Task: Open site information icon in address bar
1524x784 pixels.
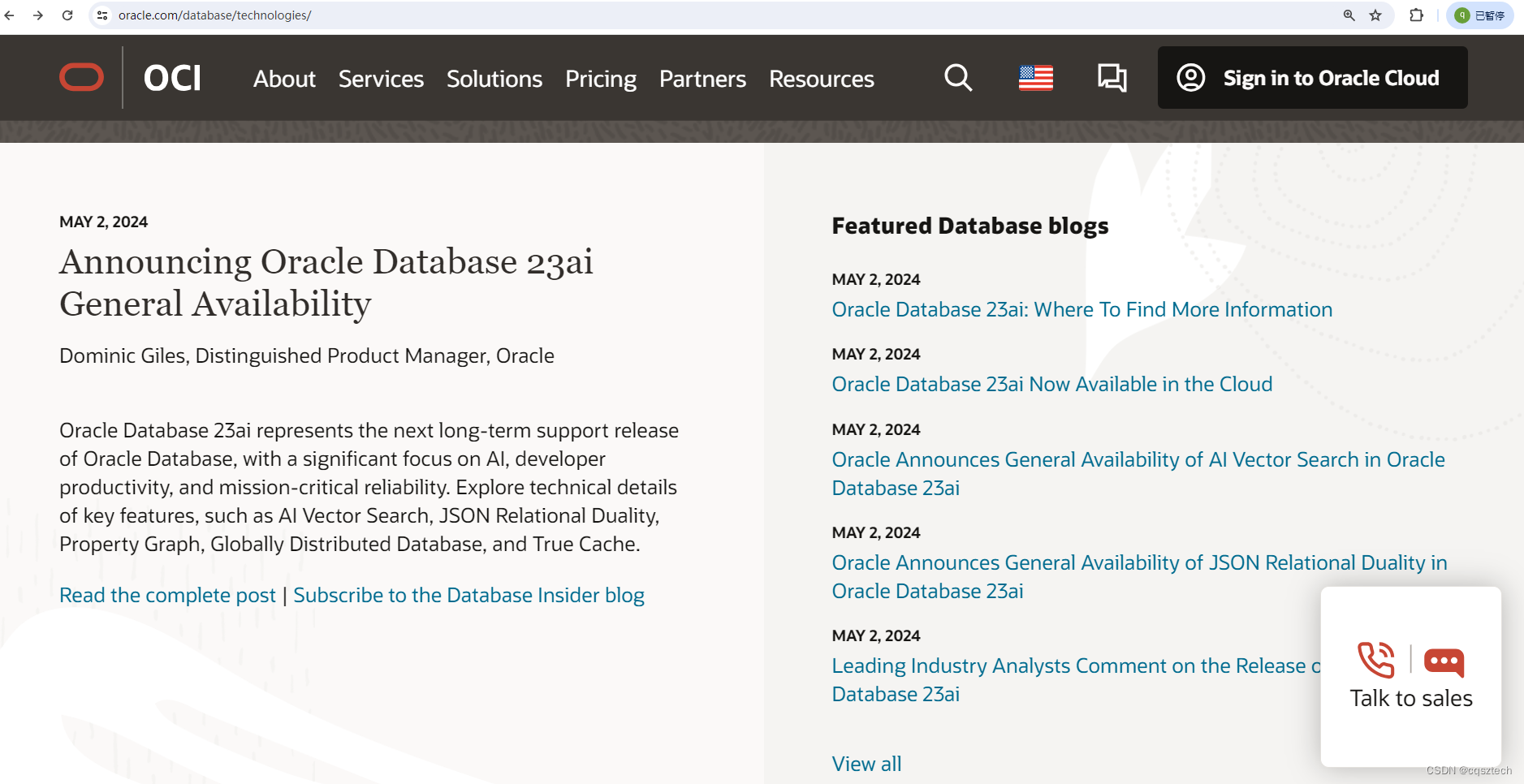Action: tap(102, 15)
